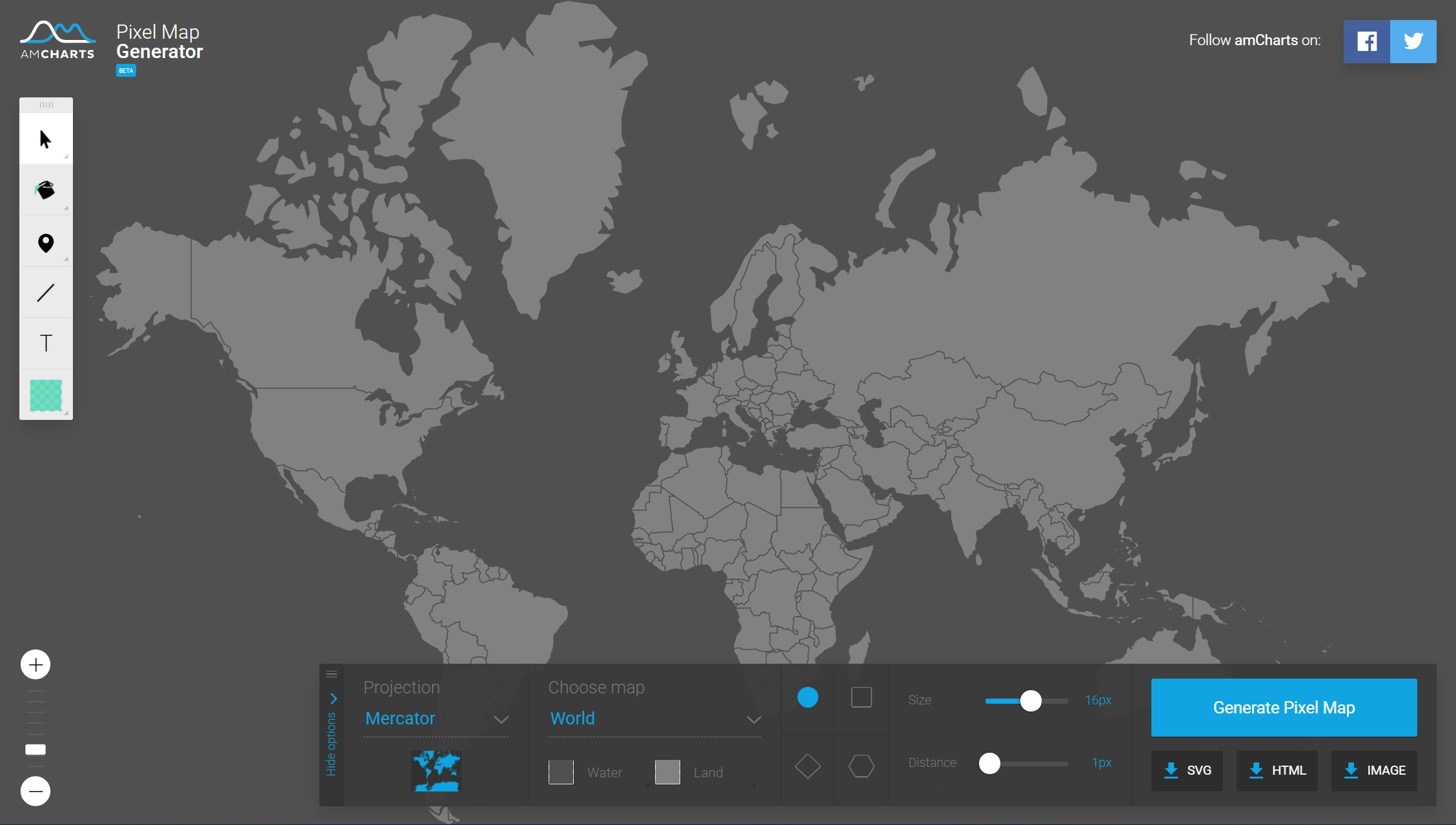Open the World map dropdown
This screenshot has height=825, width=1456.
click(x=654, y=719)
